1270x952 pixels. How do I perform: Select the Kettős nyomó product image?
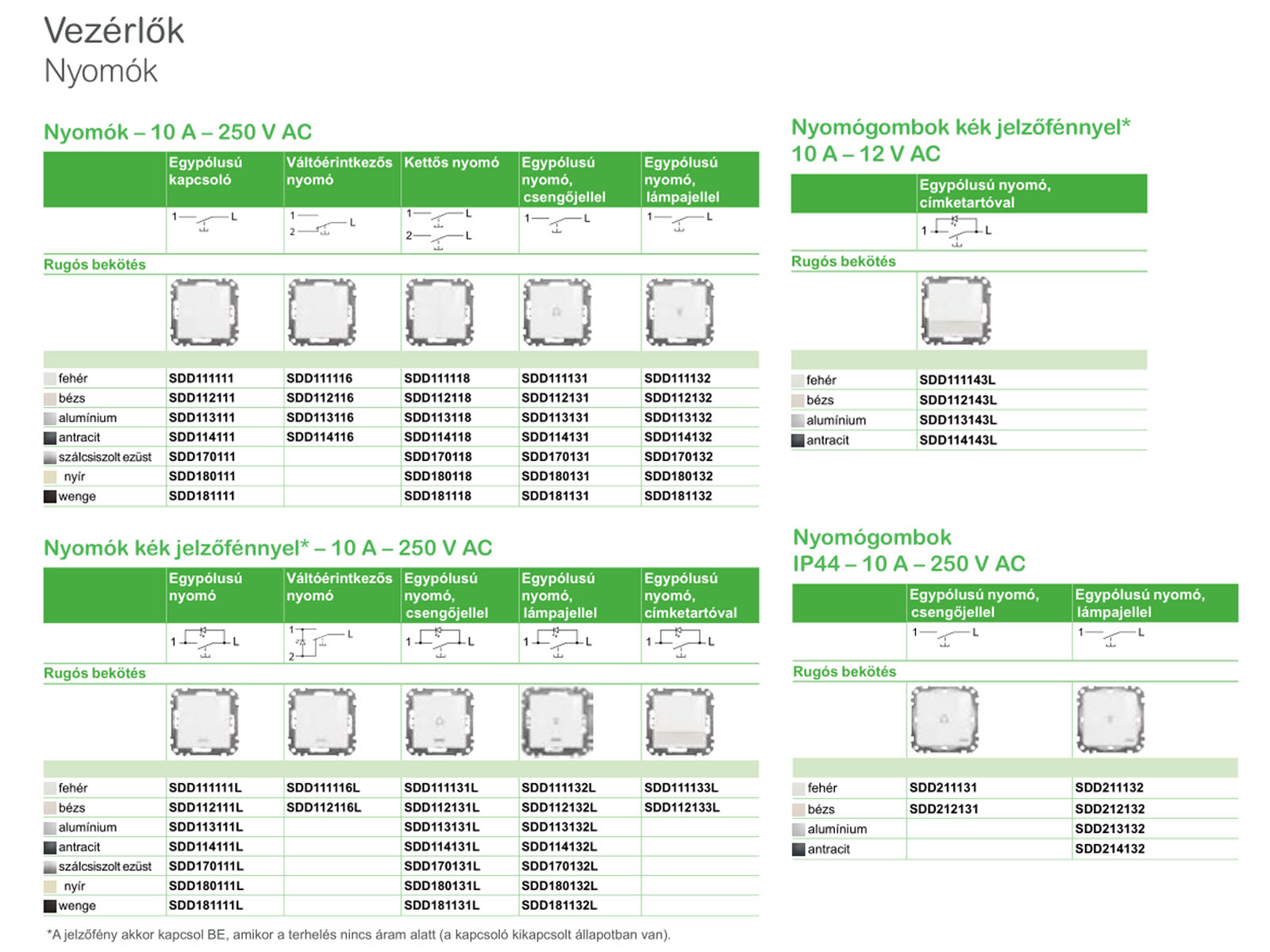(x=440, y=313)
